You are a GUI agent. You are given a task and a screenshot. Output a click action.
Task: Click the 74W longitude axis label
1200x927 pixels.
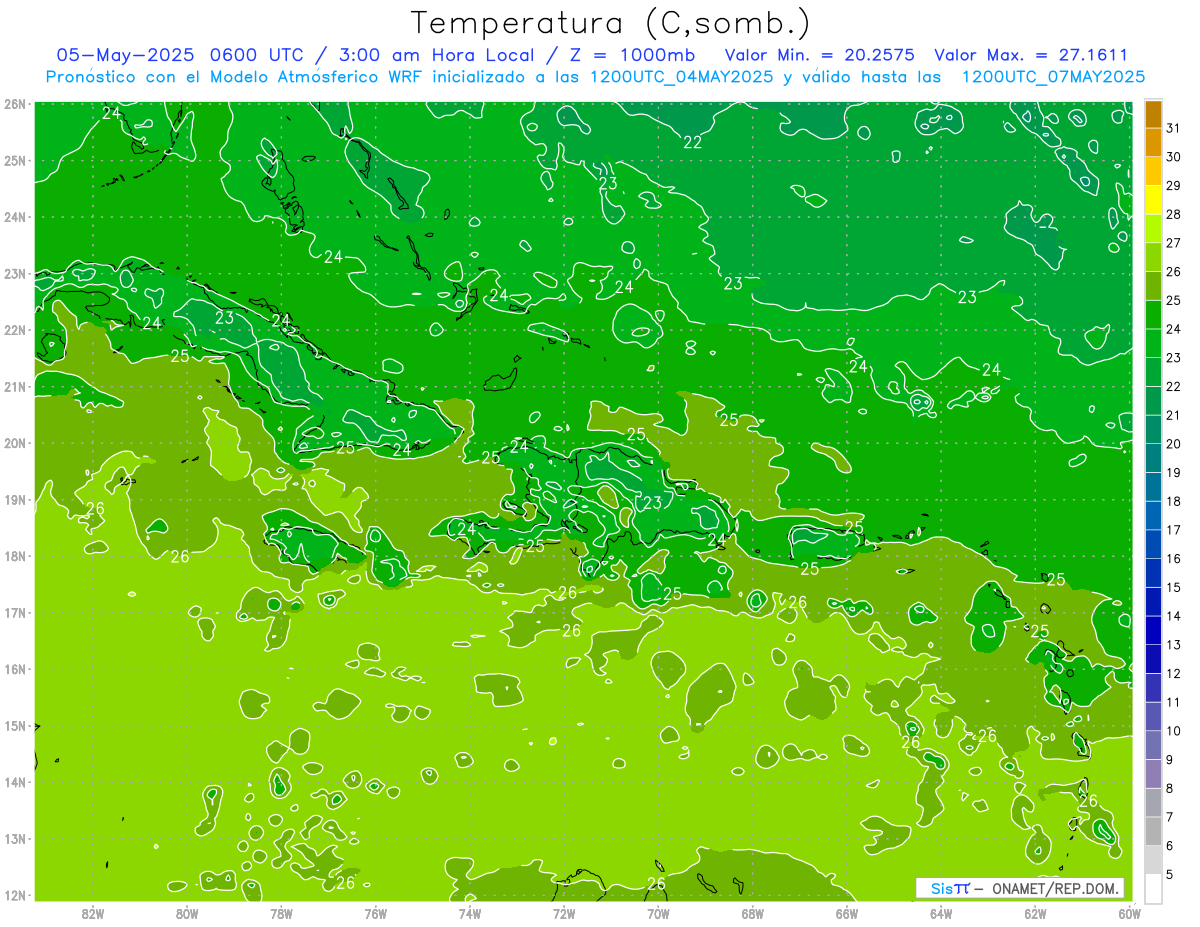click(x=470, y=912)
